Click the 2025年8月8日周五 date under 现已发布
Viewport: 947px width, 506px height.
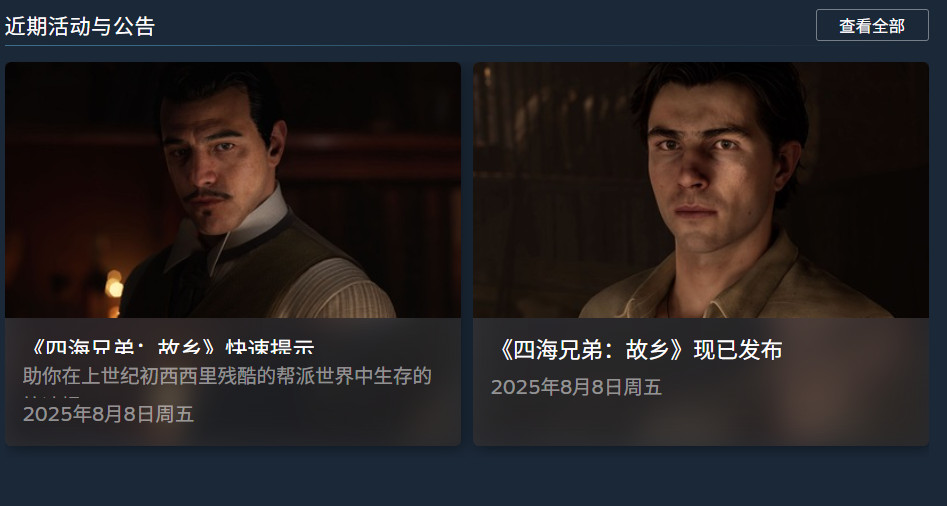pos(576,387)
